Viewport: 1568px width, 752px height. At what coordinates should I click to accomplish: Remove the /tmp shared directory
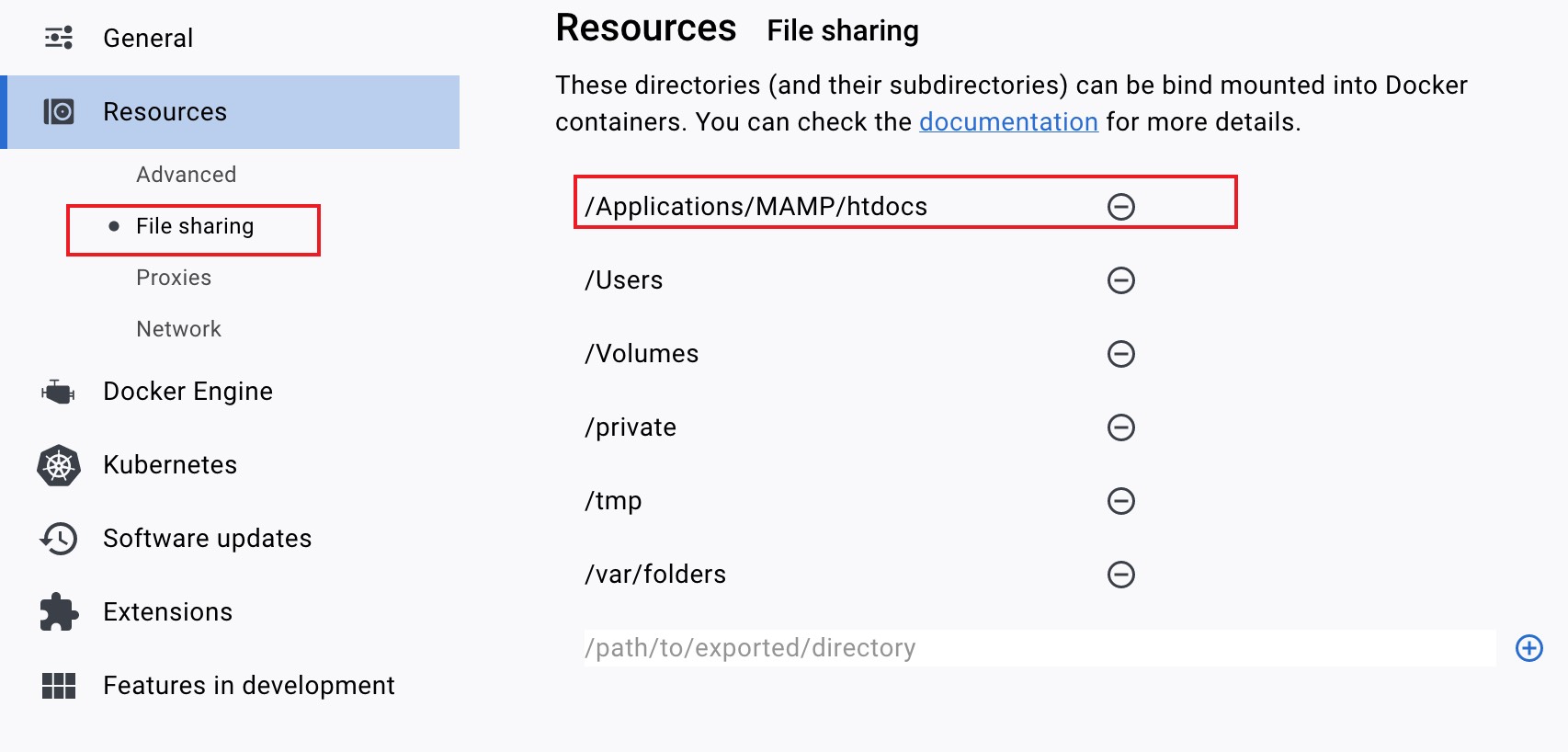(1120, 501)
